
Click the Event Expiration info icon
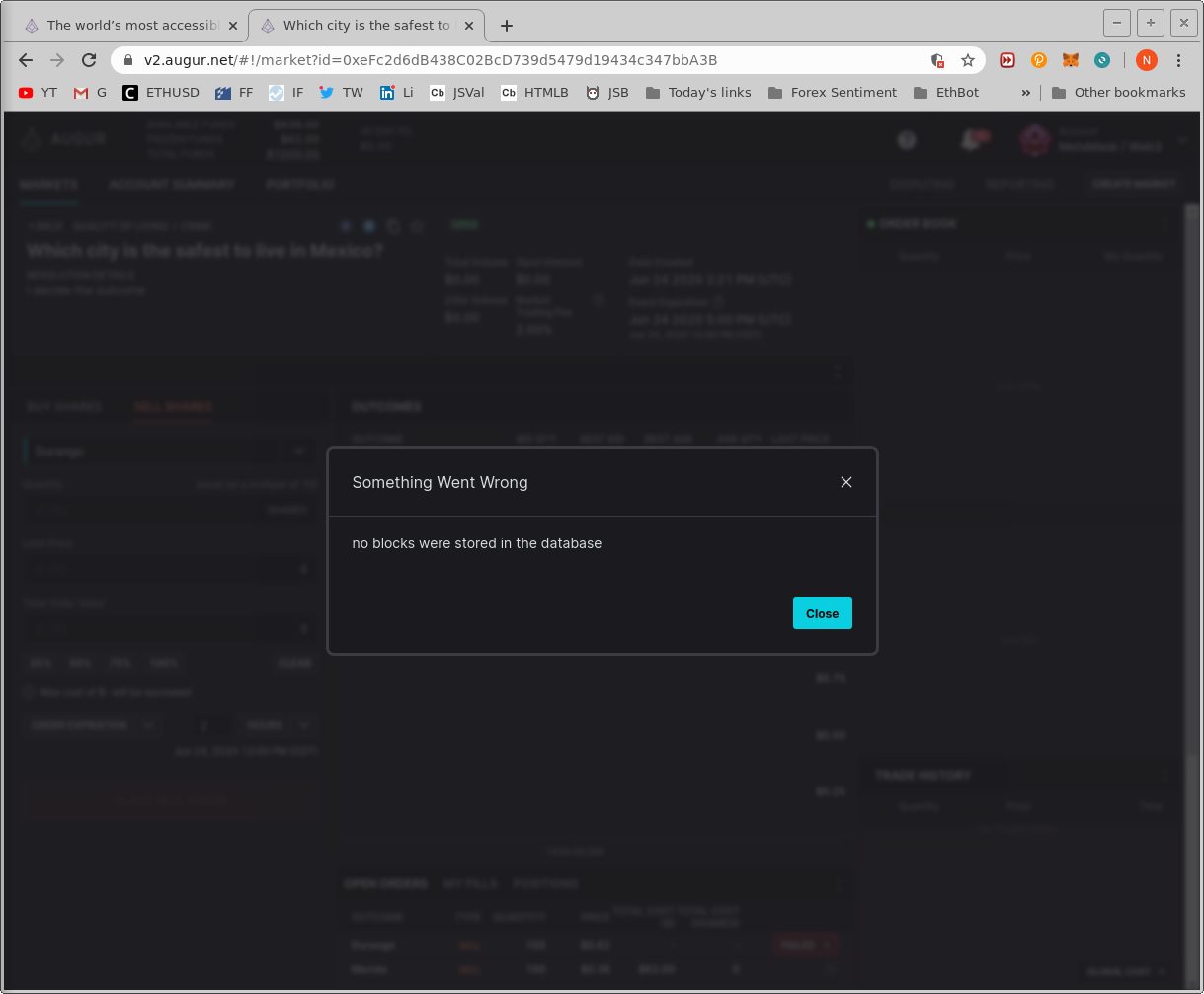tap(718, 301)
